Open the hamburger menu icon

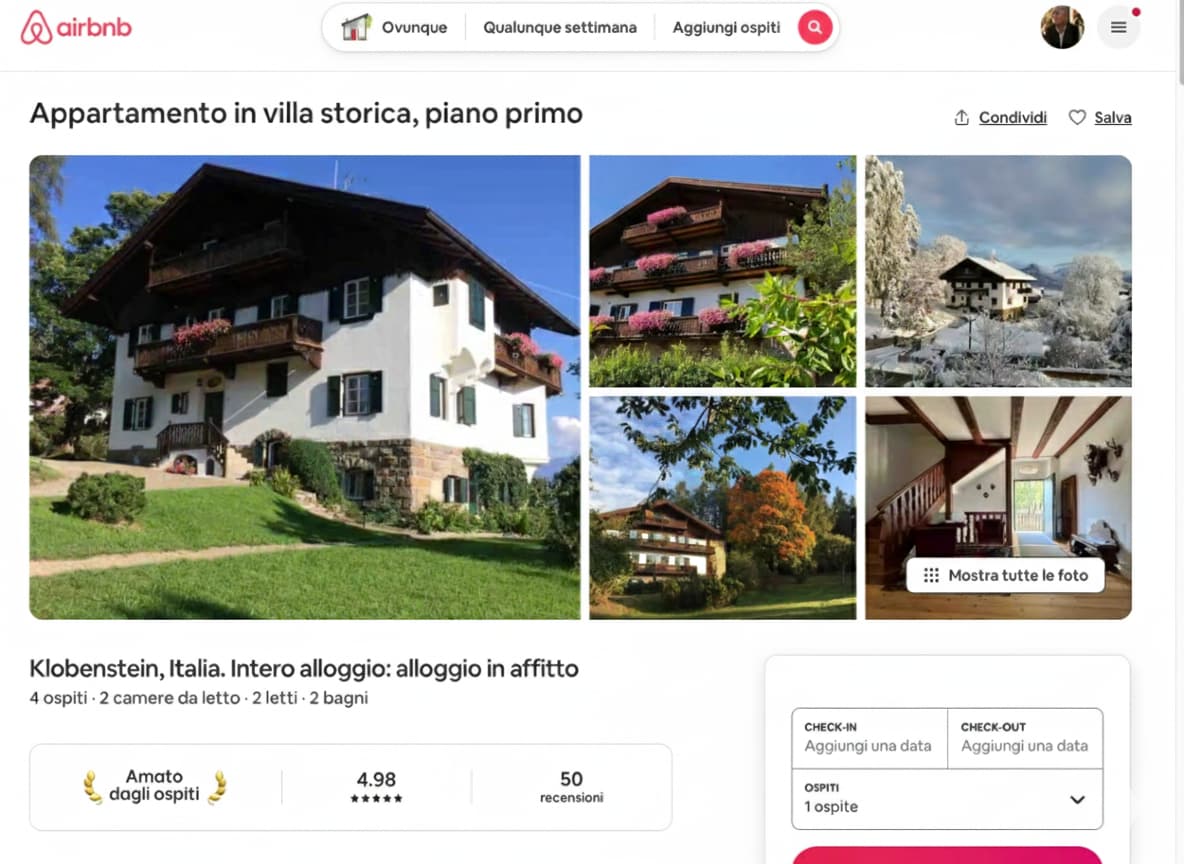(1118, 27)
